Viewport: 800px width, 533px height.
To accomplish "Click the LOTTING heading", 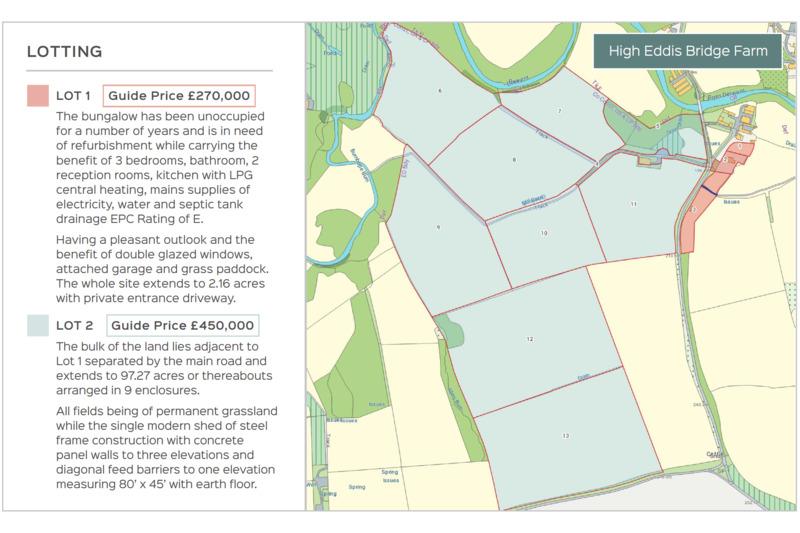I will (x=65, y=52).
